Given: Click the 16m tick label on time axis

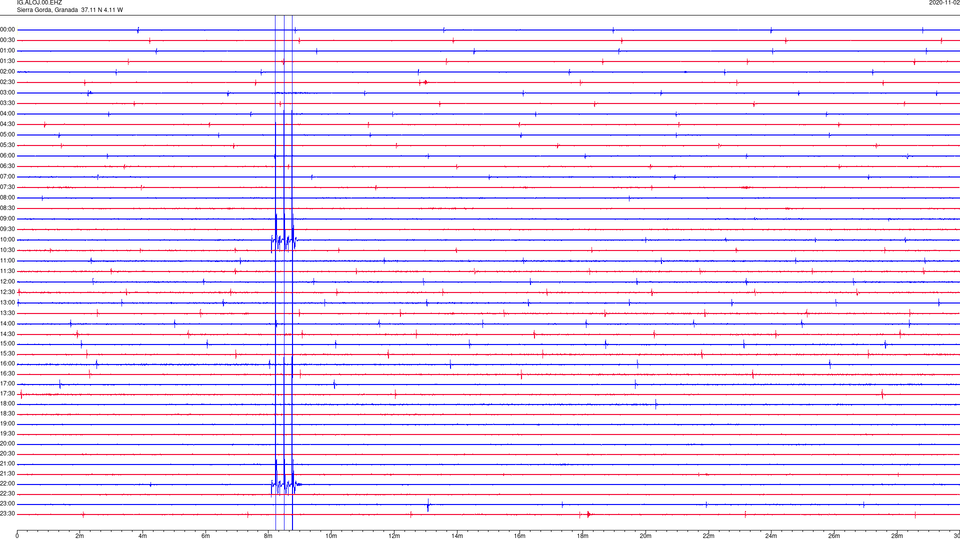Looking at the screenshot, I should click(x=520, y=536).
